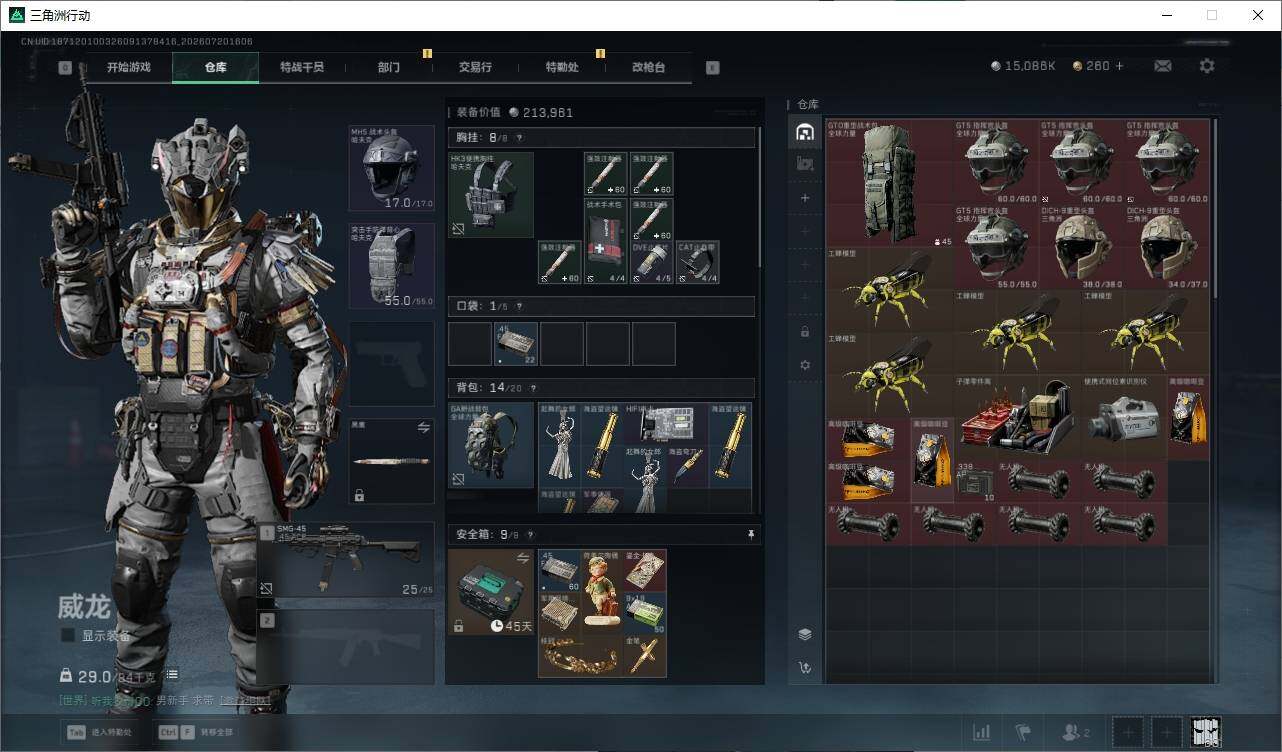Toggle swap arrows on safe box slot
Viewport: 1282px width, 752px height.
(x=522, y=558)
